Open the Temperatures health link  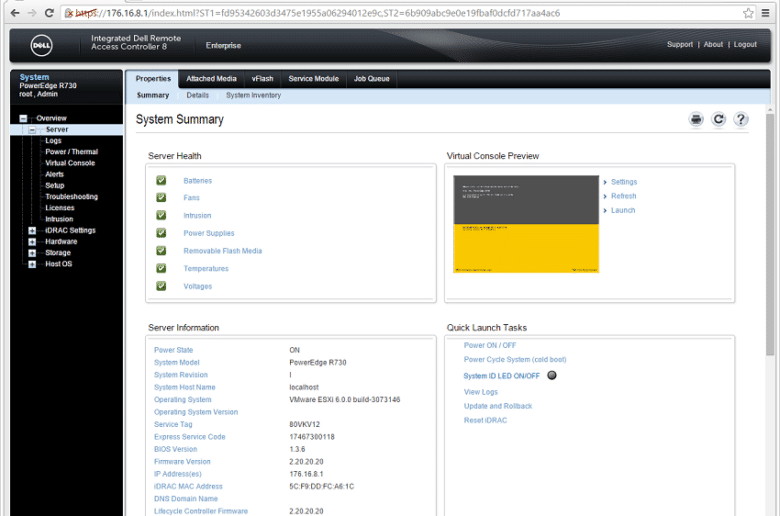206,269
